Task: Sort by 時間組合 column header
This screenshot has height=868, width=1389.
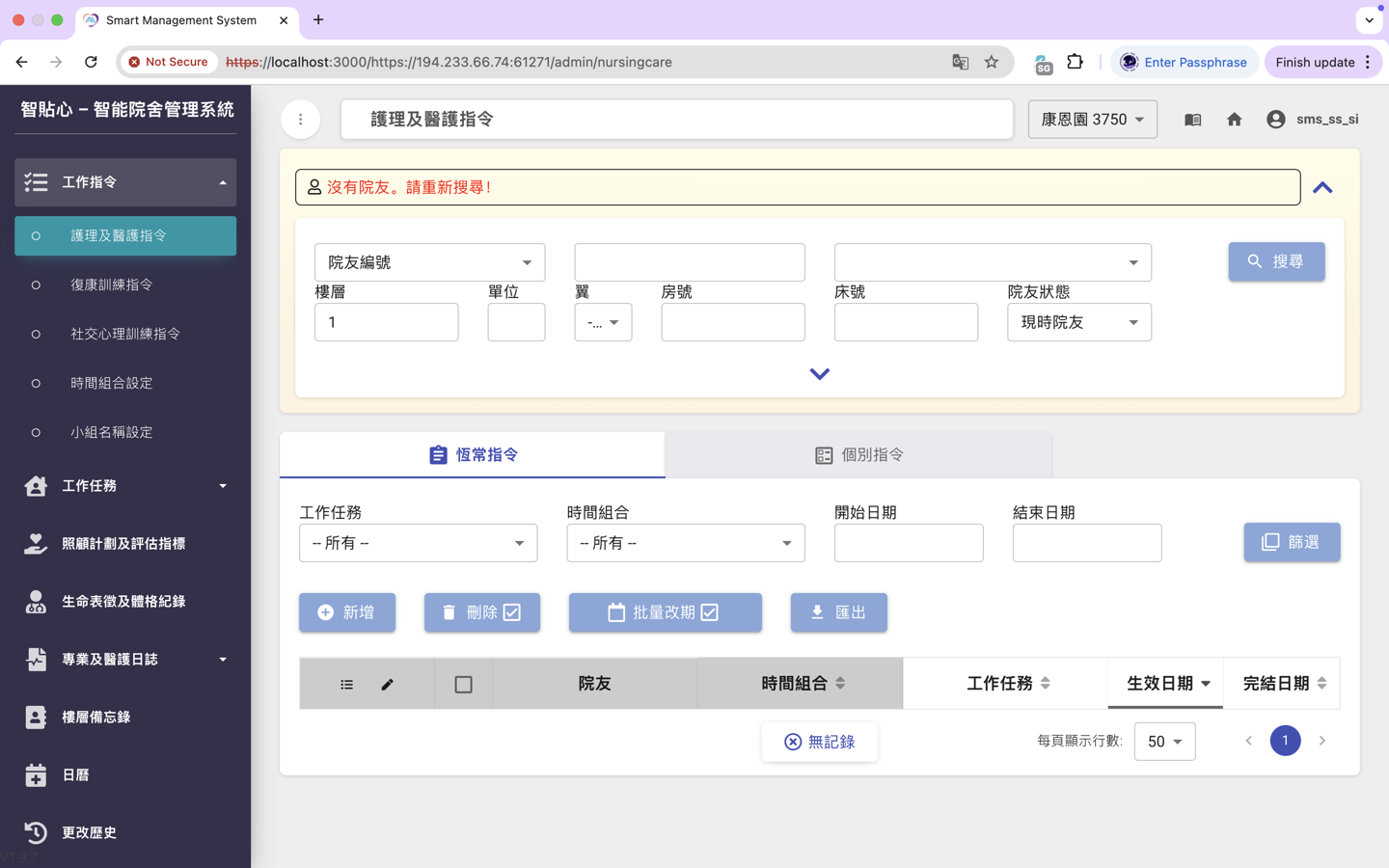Action: 801,684
